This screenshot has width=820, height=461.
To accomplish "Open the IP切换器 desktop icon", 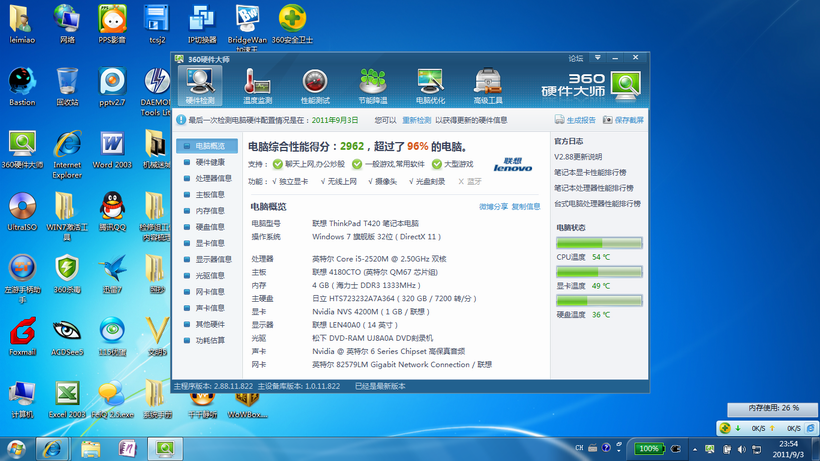I will [202, 24].
